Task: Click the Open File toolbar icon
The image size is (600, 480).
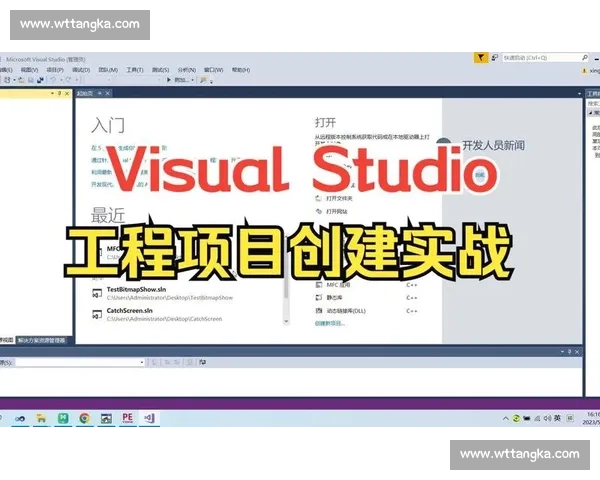Action: point(21,80)
